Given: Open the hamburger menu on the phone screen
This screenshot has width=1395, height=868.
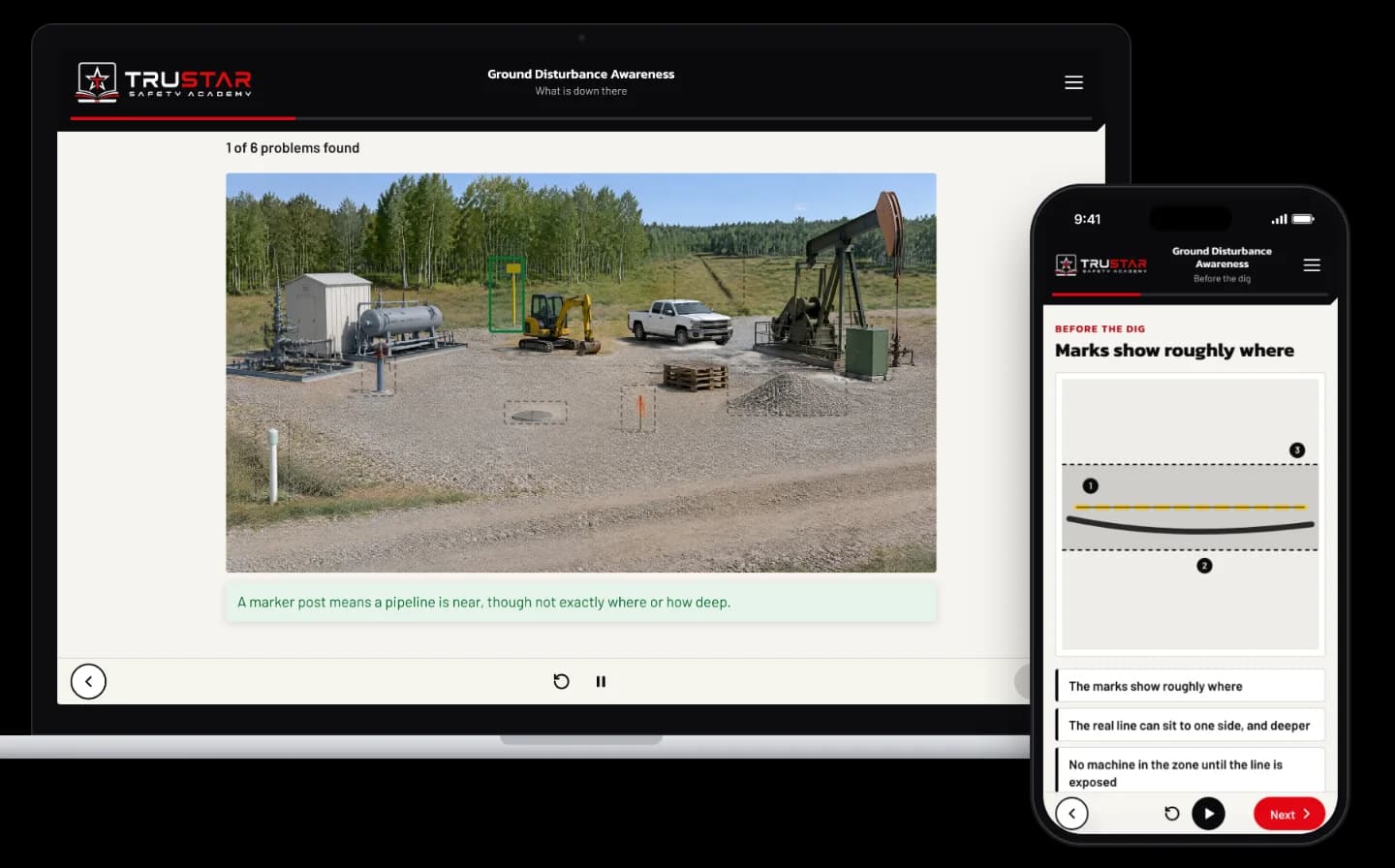Looking at the screenshot, I should (1312, 264).
